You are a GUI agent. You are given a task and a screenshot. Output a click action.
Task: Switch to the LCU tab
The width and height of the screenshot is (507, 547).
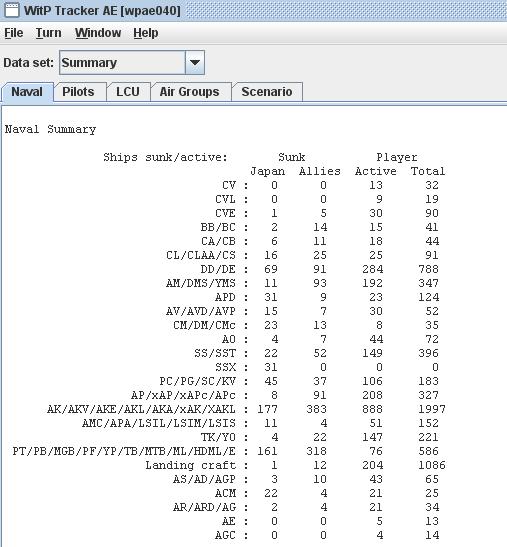(128, 92)
